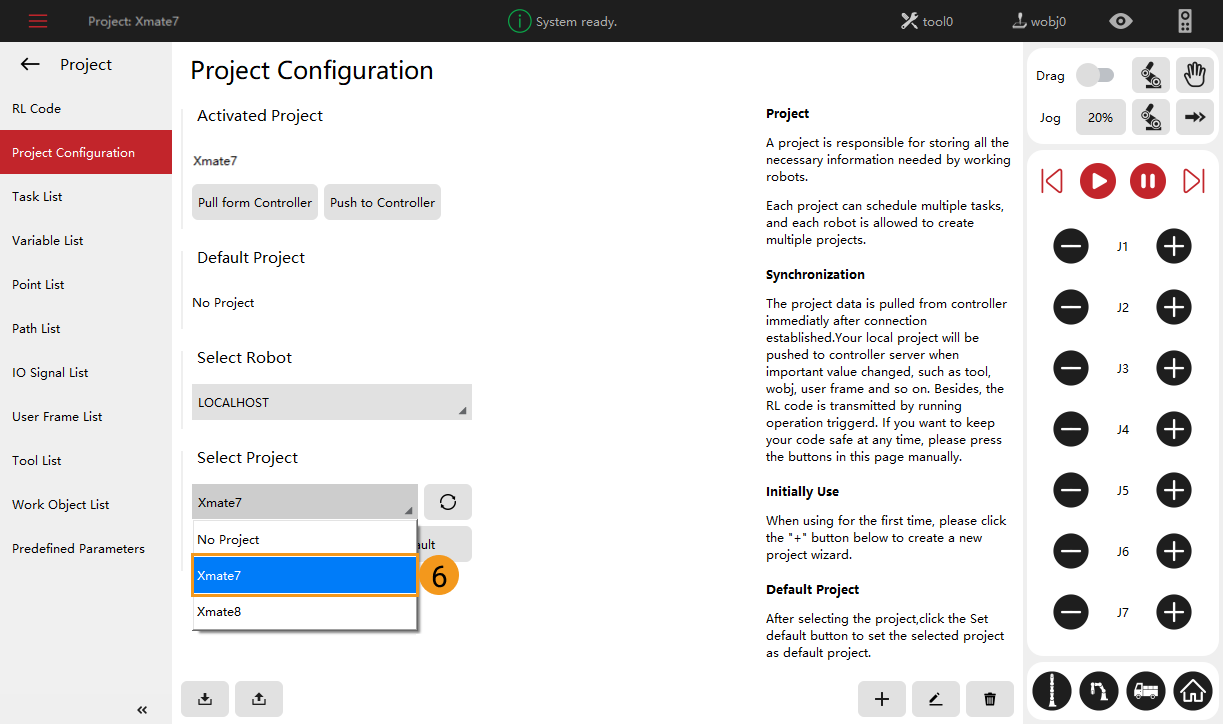The width and height of the screenshot is (1223, 724).
Task: Click the Push to Controller button
Action: click(382, 202)
